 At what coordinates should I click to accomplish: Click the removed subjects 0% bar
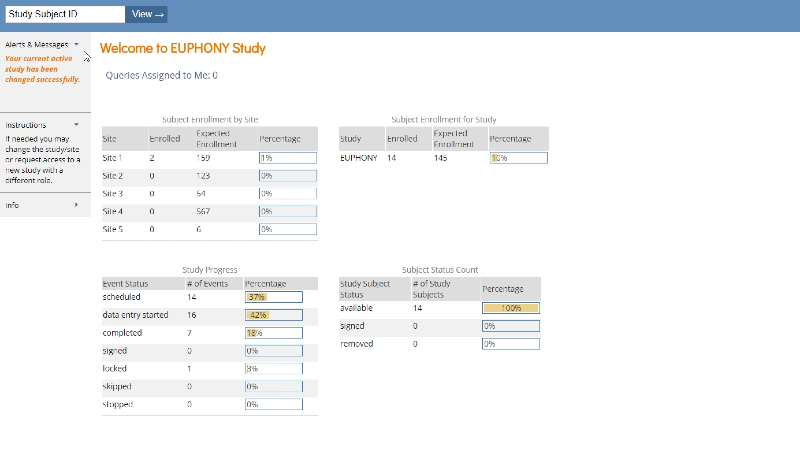click(x=510, y=343)
